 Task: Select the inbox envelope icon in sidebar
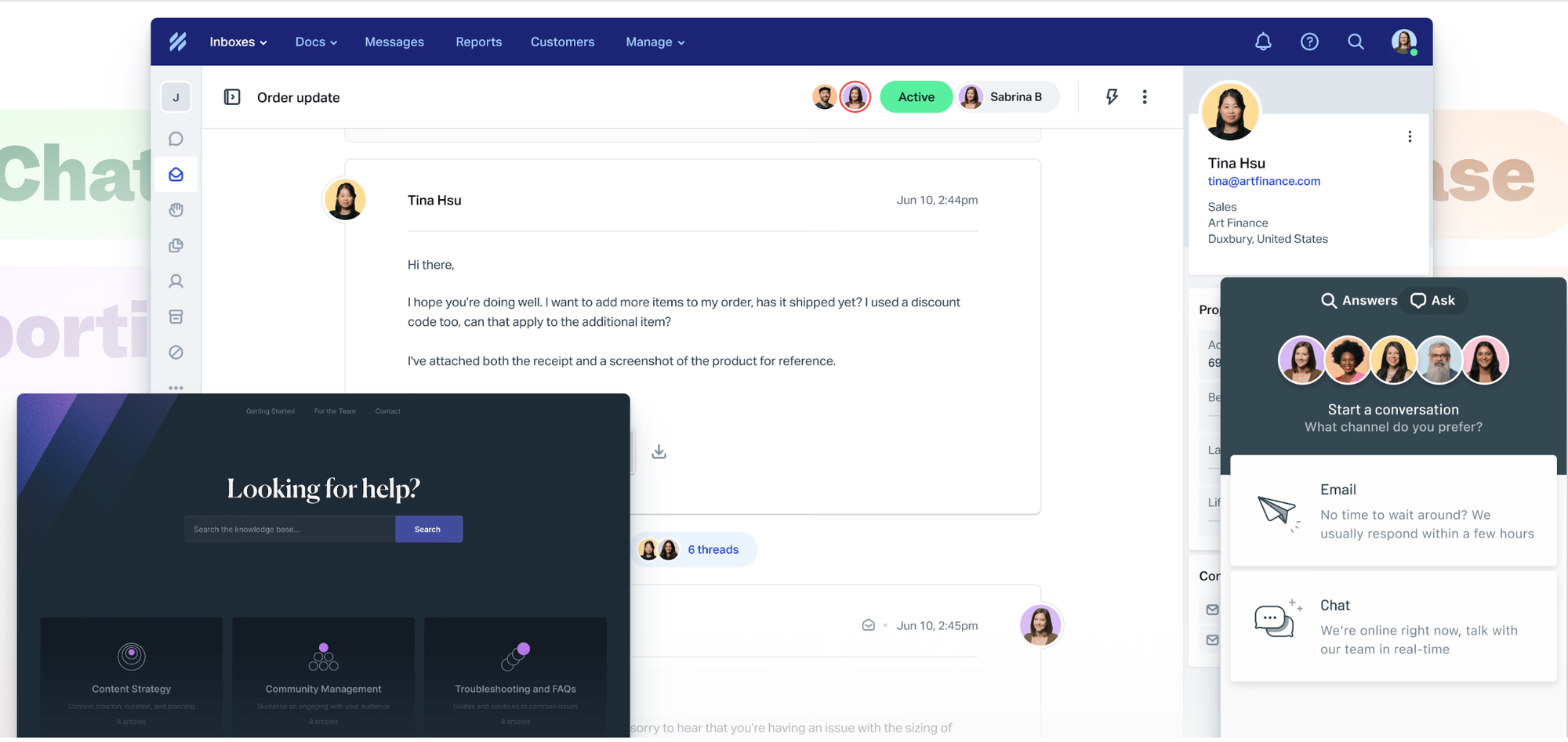[176, 174]
